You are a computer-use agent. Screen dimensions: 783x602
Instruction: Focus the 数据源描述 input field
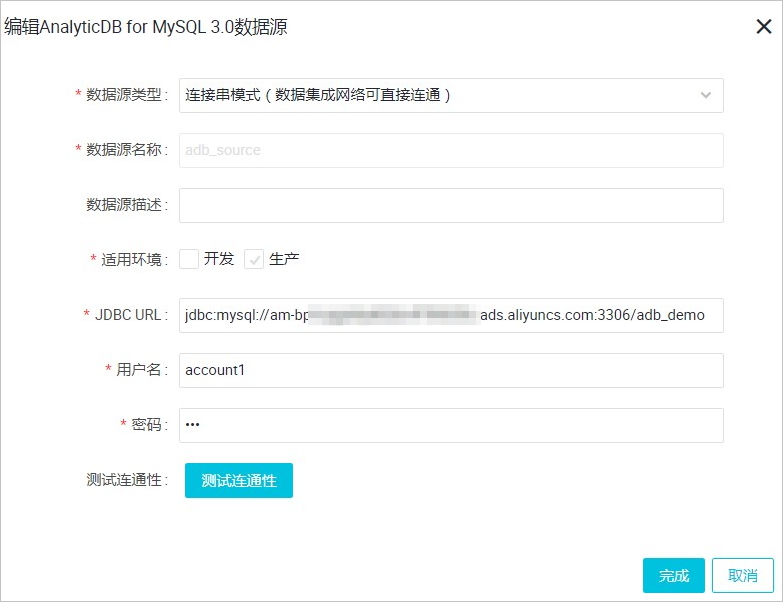pyautogui.click(x=451, y=205)
